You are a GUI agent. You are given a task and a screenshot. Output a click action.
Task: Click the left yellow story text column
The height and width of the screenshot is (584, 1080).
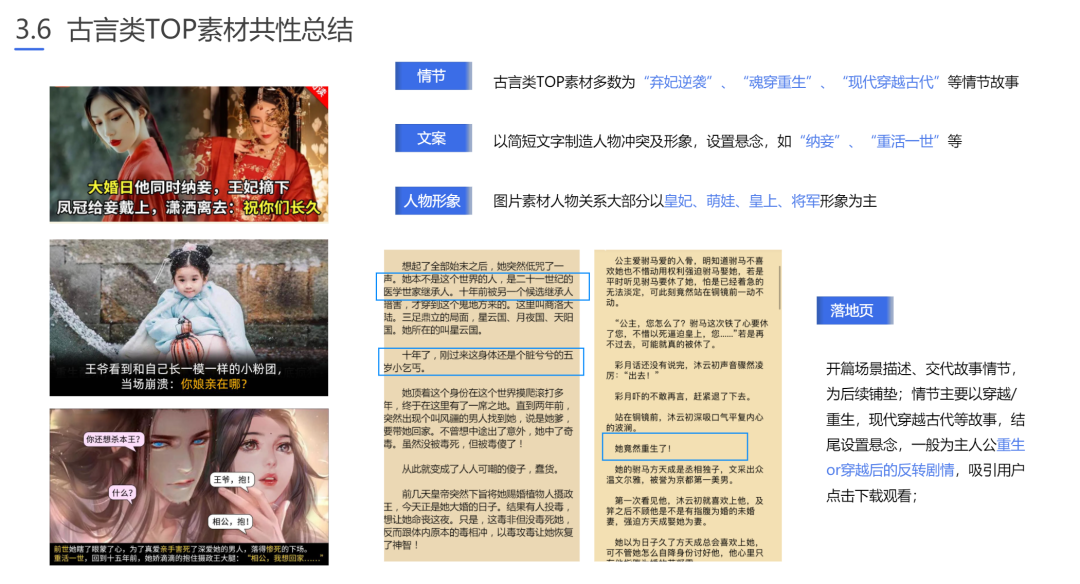click(x=480, y=420)
